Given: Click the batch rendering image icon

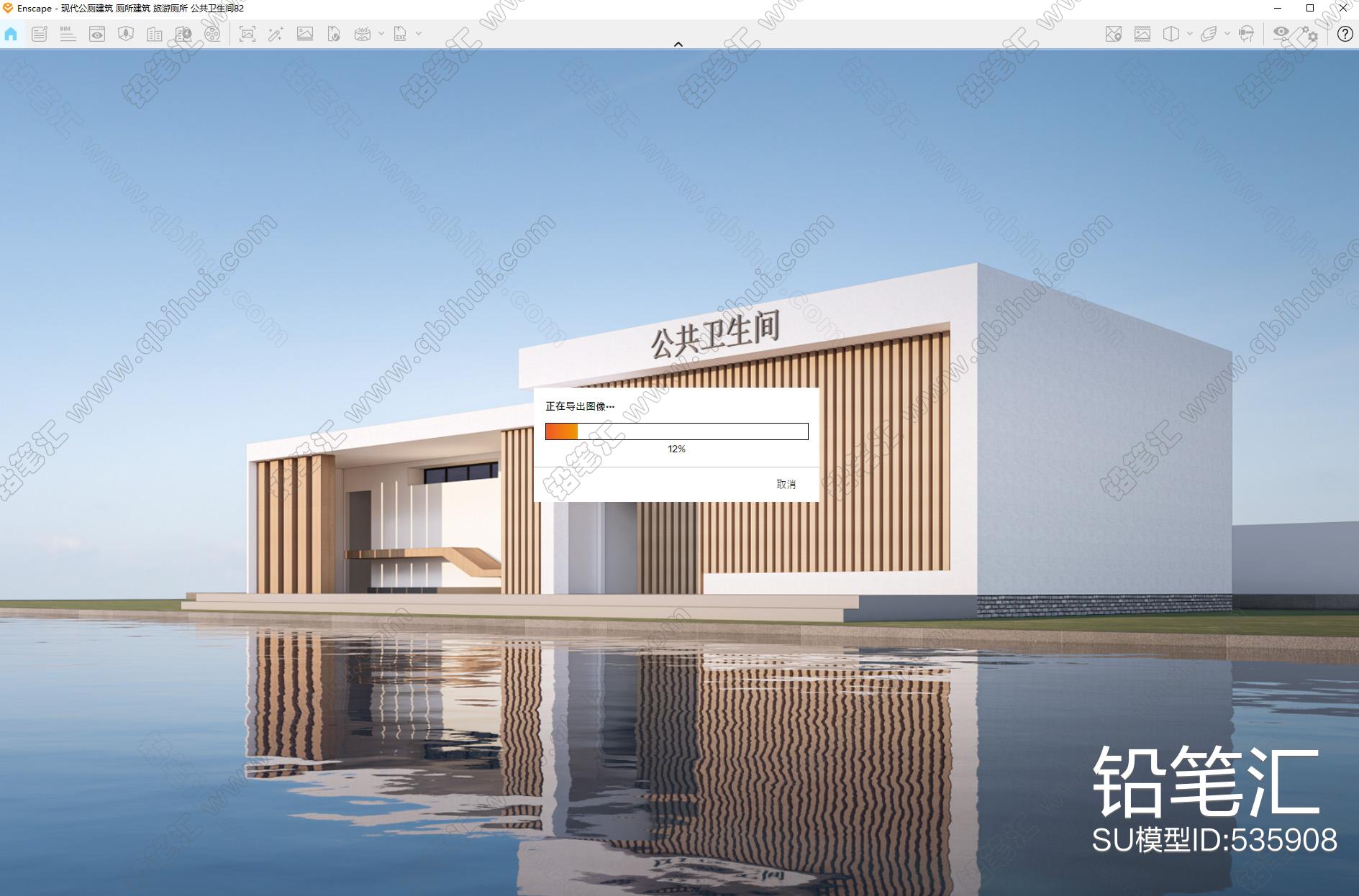Looking at the screenshot, I should click(305, 34).
